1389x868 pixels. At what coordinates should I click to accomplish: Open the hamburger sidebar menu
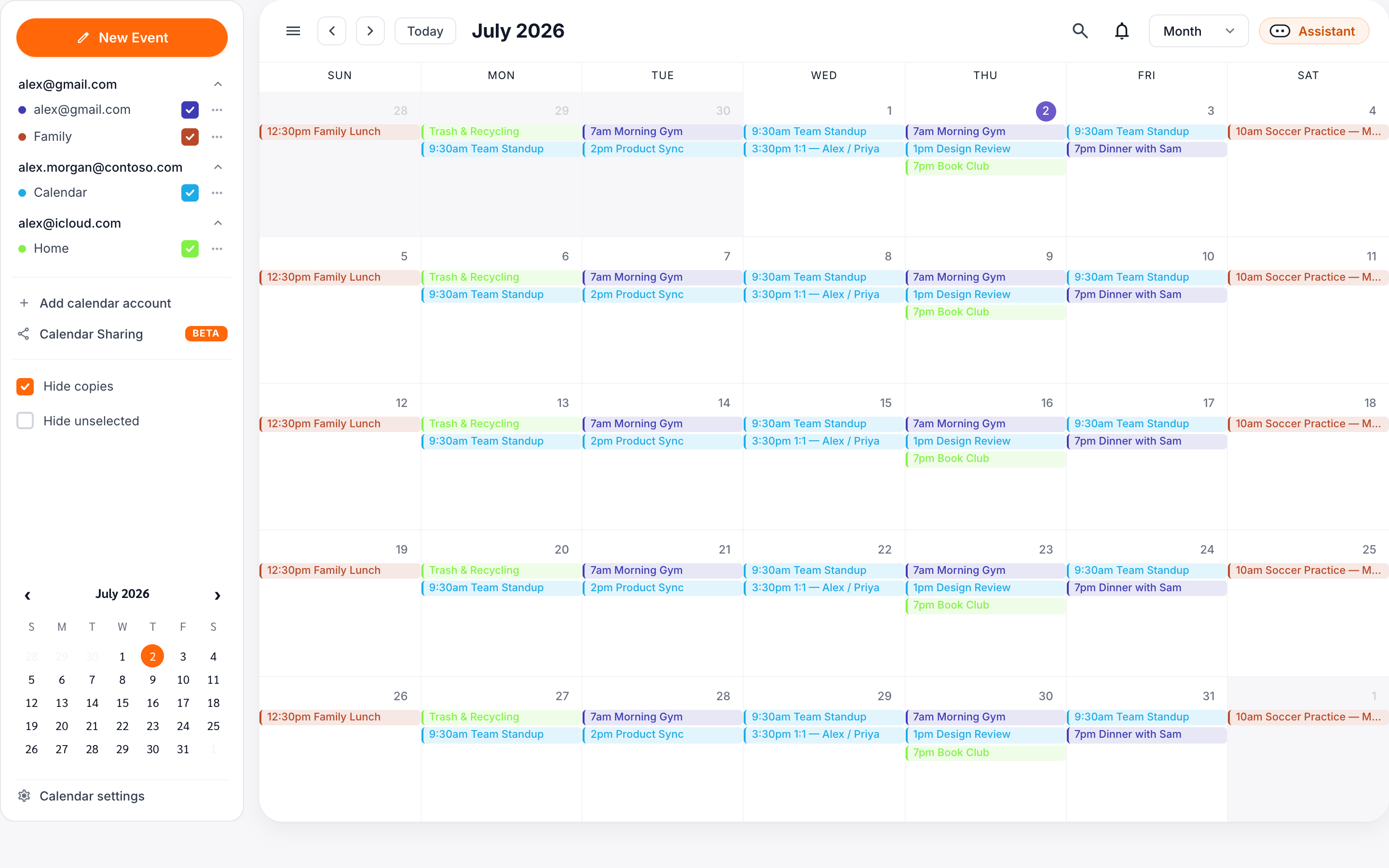pos(293,31)
